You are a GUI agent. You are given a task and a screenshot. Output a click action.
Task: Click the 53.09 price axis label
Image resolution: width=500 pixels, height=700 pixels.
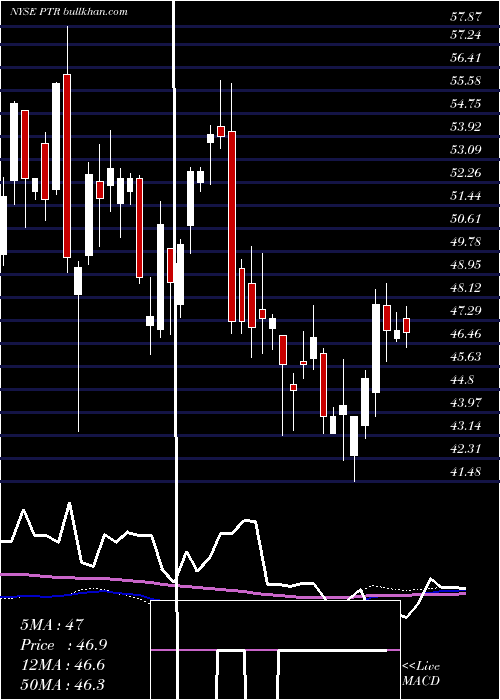pos(466,149)
